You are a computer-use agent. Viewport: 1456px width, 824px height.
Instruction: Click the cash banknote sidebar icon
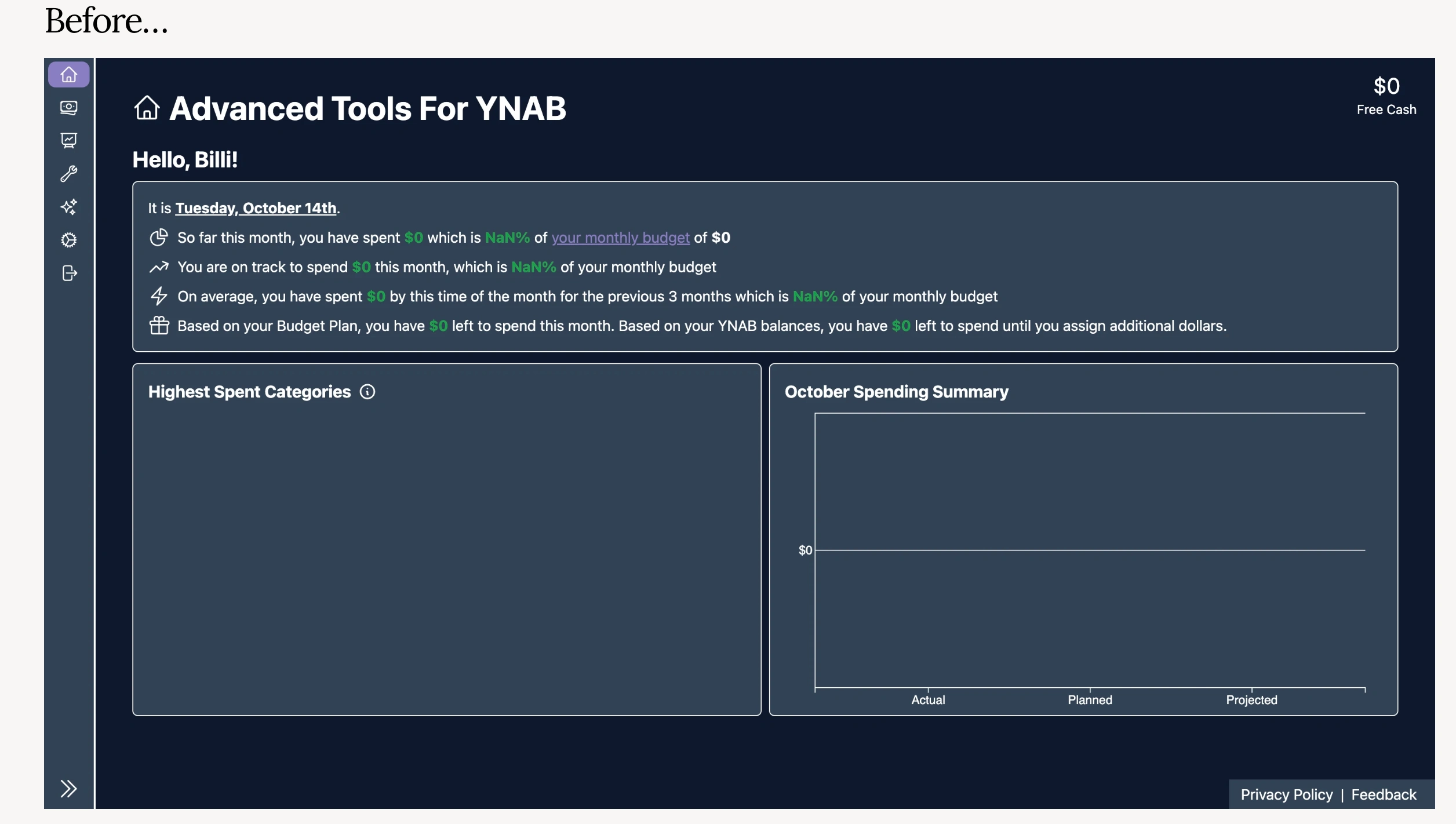(69, 108)
